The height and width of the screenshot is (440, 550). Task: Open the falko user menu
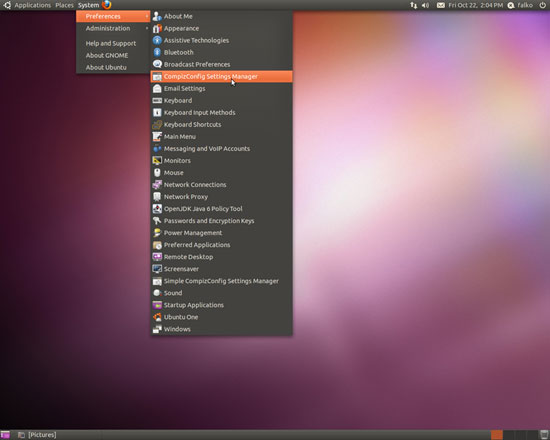click(521, 5)
